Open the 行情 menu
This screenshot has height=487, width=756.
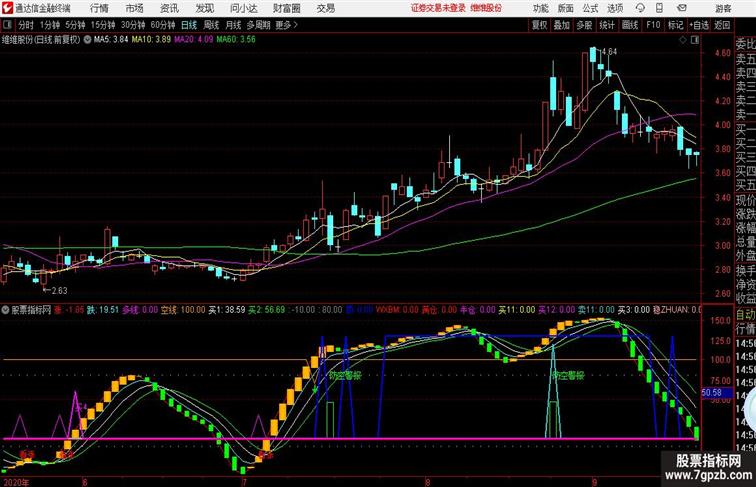click(x=99, y=8)
